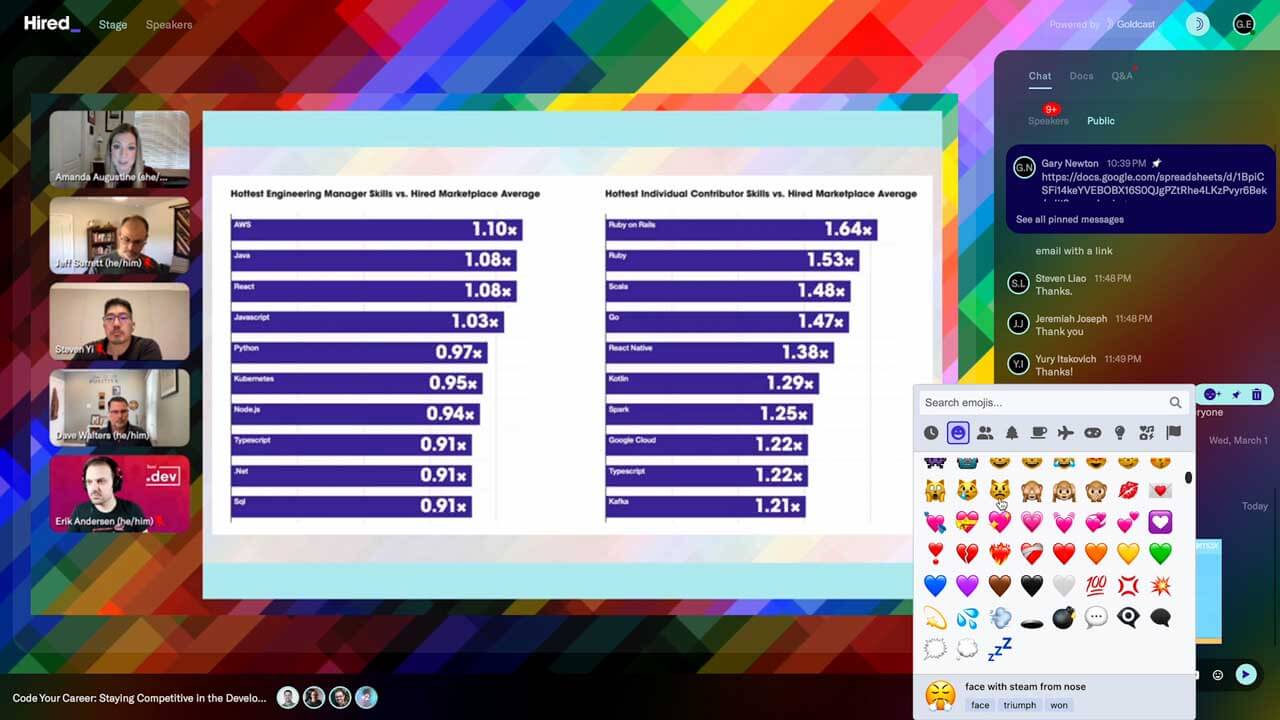Click the trash delete message icon

[x=1257, y=395]
